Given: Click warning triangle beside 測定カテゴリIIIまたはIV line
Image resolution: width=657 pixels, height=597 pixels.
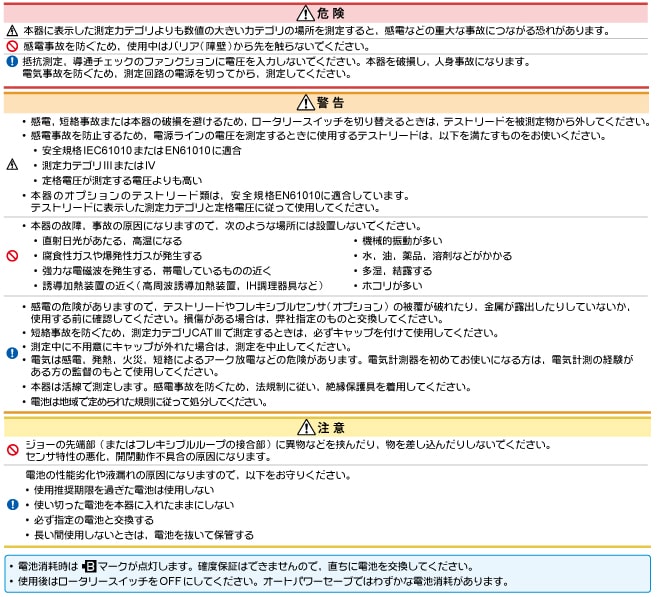Looking at the screenshot, I should (x=12, y=165).
